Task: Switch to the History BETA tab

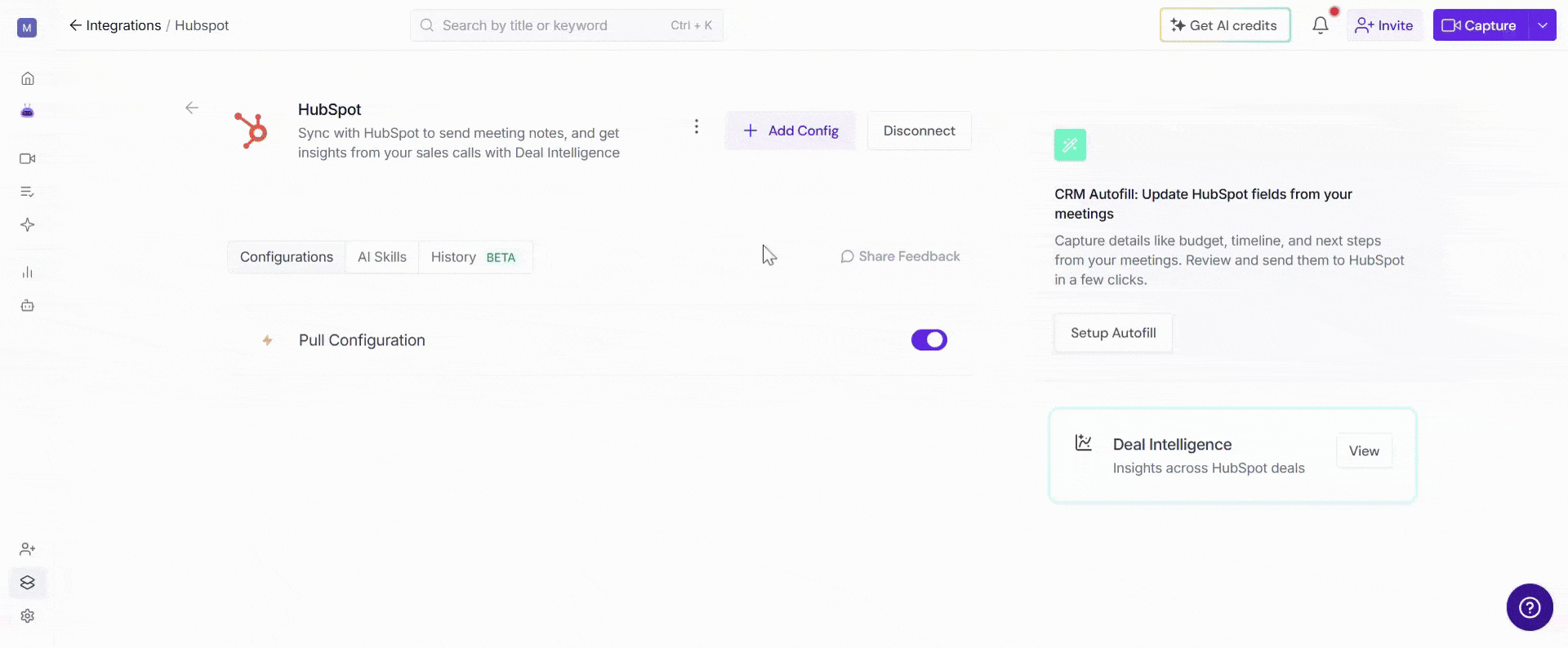Action: 474,257
